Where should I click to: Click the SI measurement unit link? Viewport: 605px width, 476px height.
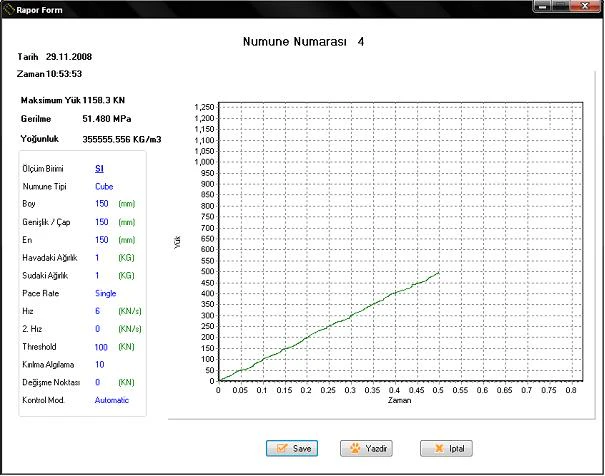99,169
